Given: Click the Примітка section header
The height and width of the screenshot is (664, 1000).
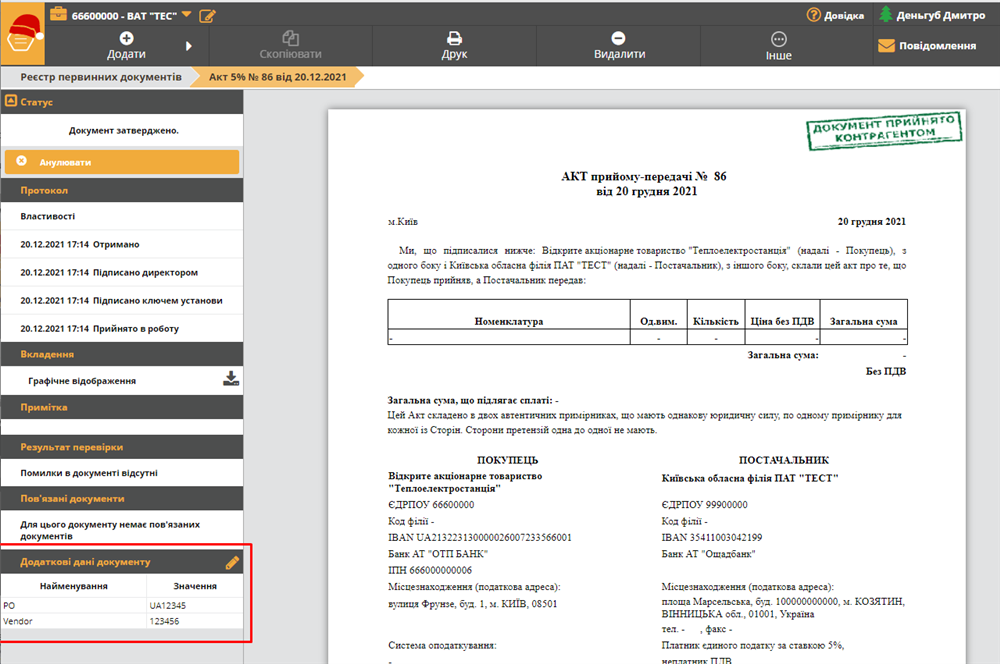Looking at the screenshot, I should point(122,407).
